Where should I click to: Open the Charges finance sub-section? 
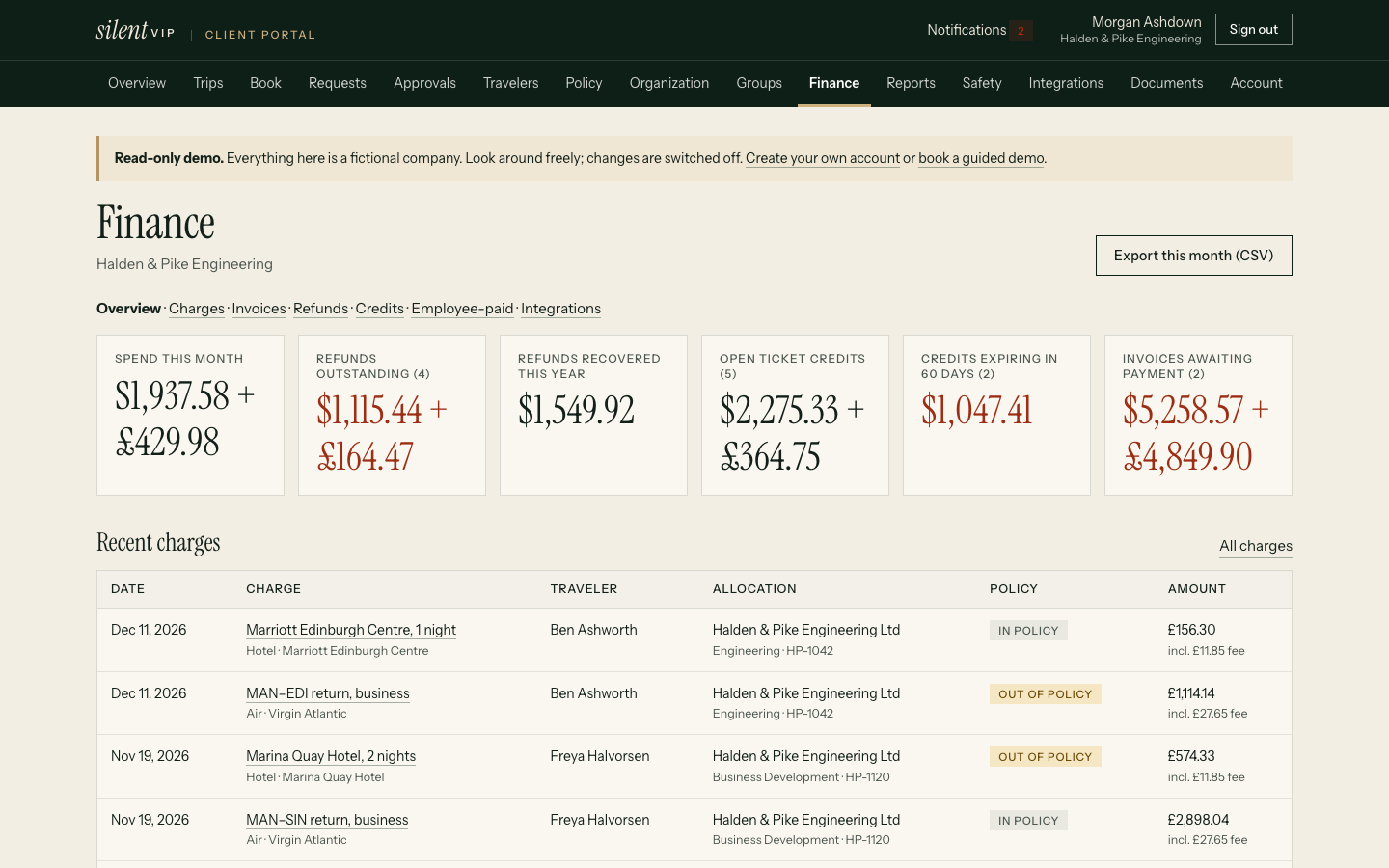click(197, 309)
